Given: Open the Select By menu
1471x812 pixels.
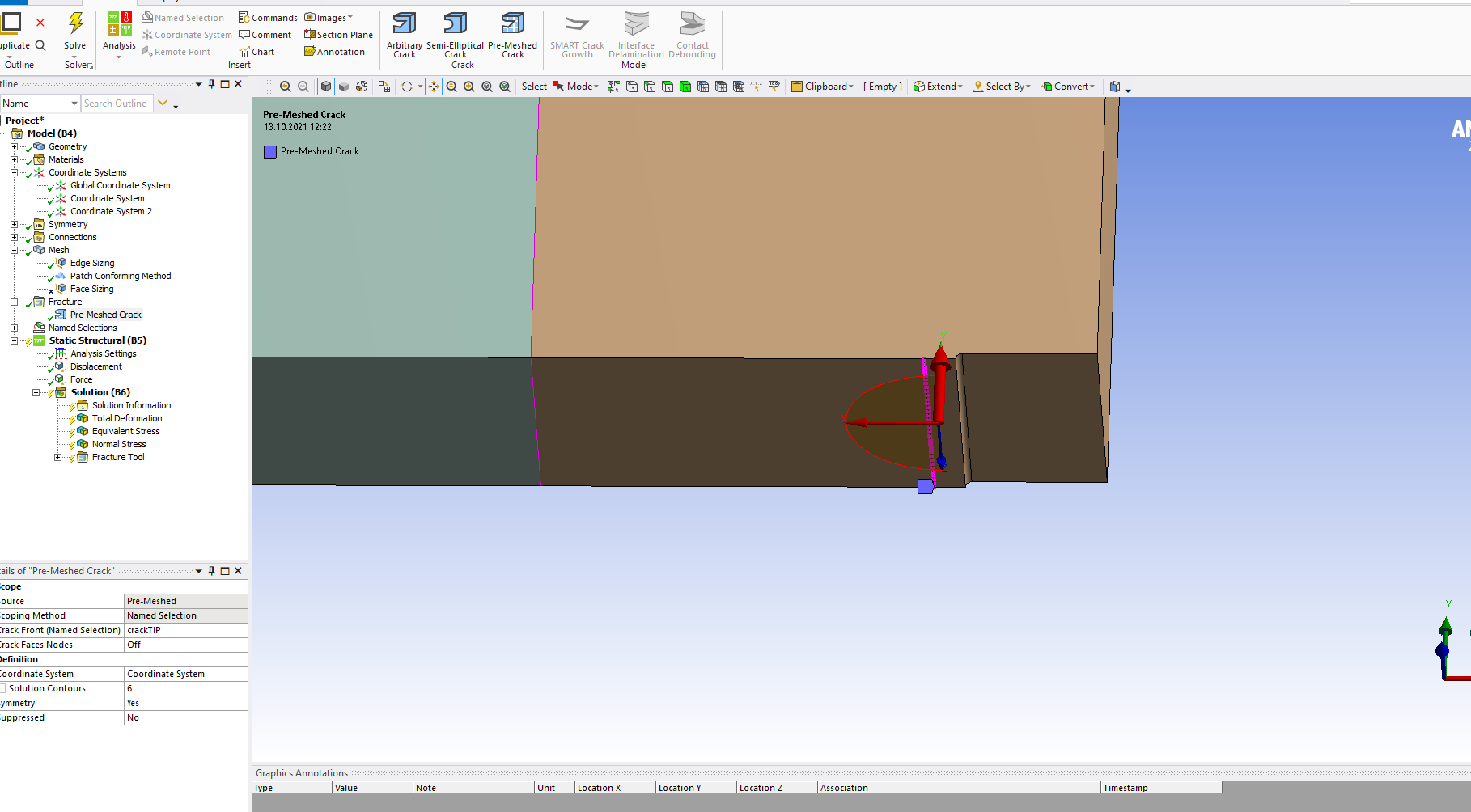Looking at the screenshot, I should tap(1002, 87).
